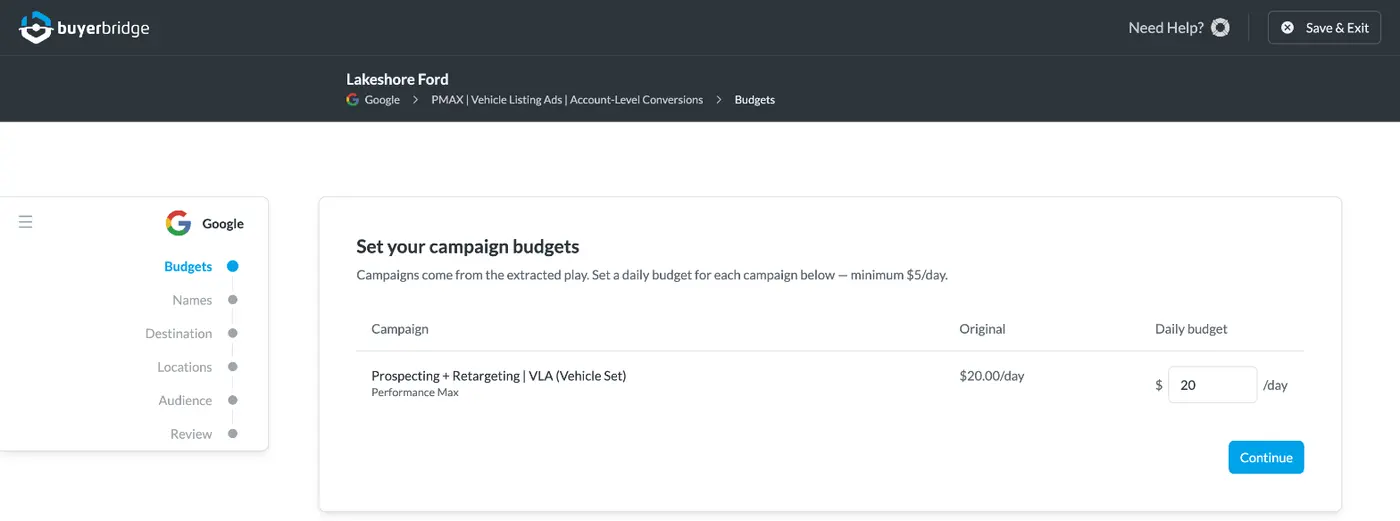Click the Daily budget column header
This screenshot has height=521, width=1400.
coord(1191,329)
